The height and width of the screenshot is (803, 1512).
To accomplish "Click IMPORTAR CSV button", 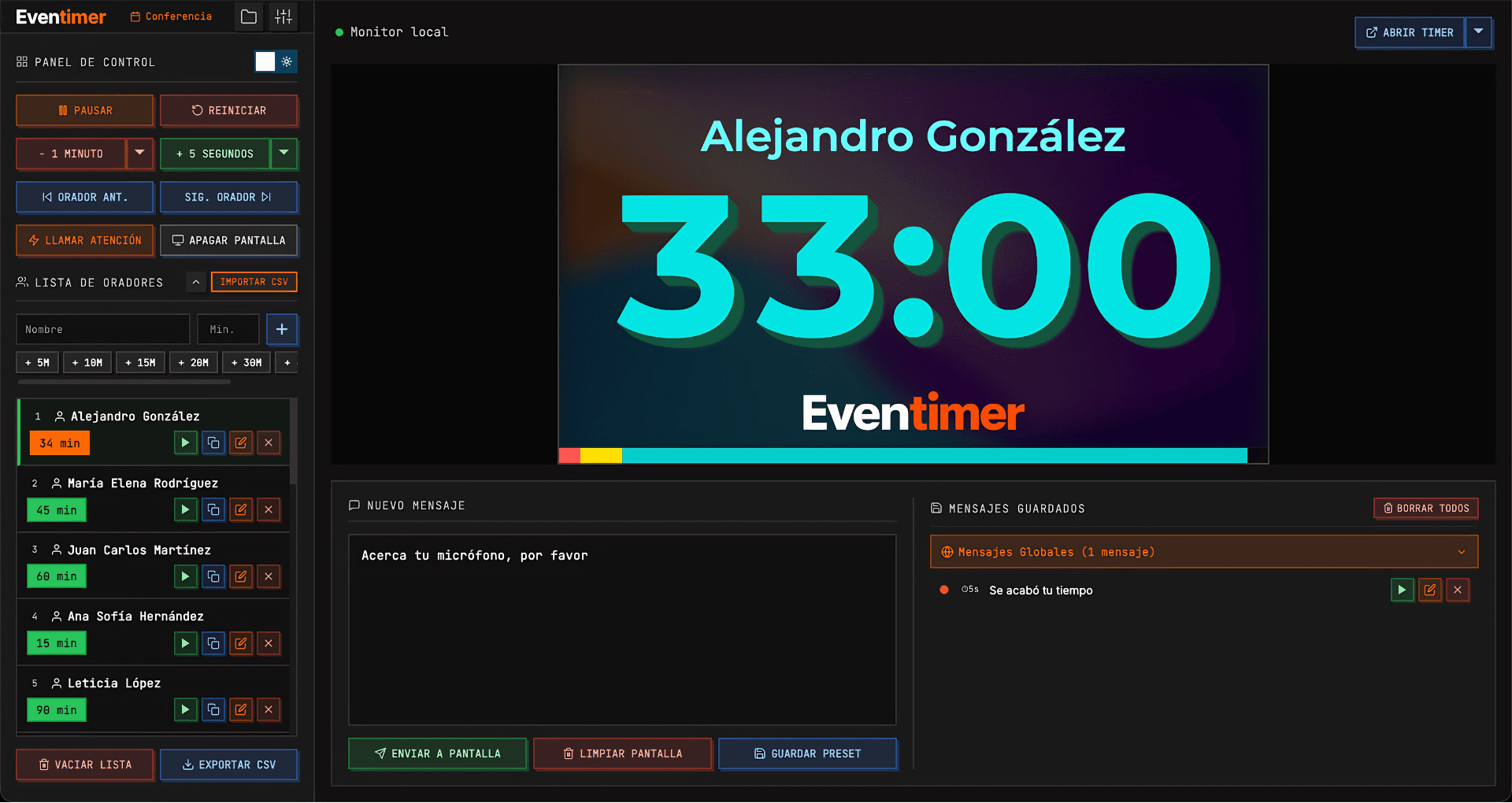I will 254,282.
